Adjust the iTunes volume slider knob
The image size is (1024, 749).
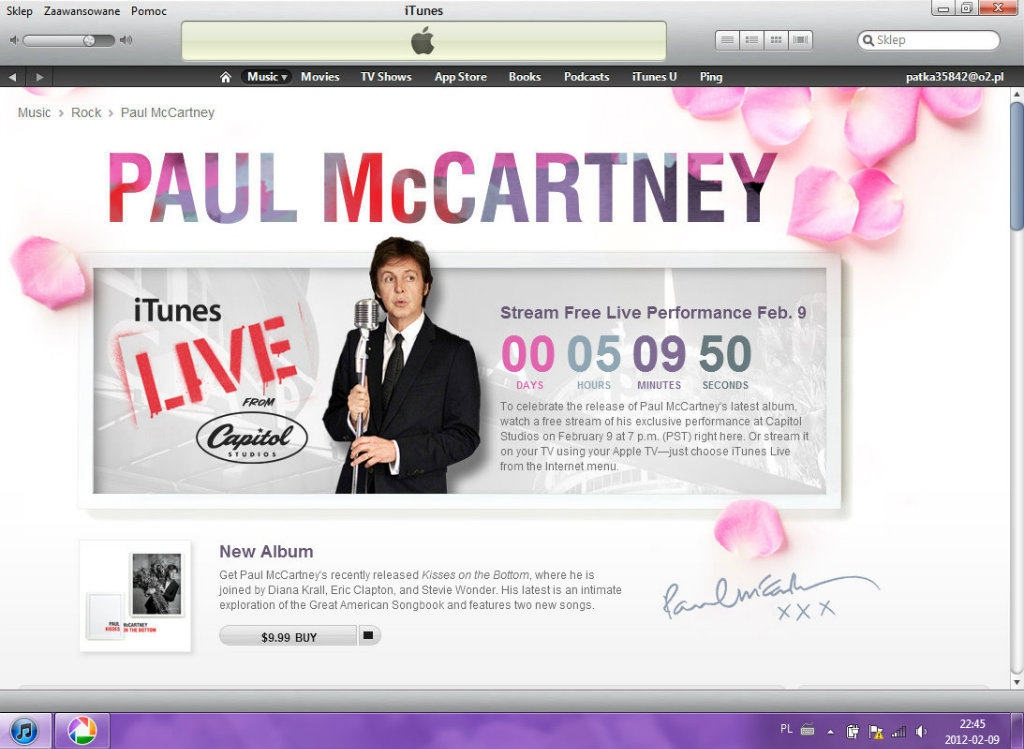[89, 40]
